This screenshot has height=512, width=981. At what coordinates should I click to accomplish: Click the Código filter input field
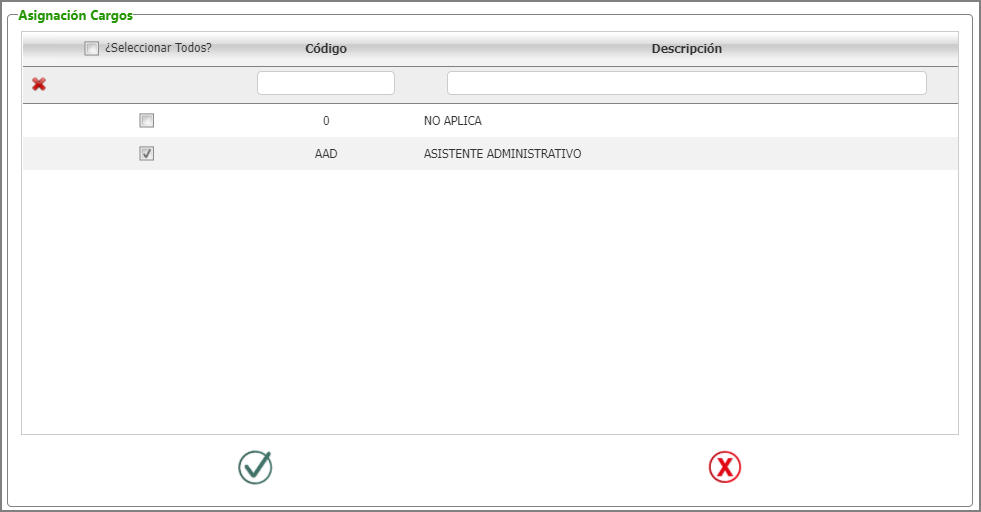pos(326,83)
